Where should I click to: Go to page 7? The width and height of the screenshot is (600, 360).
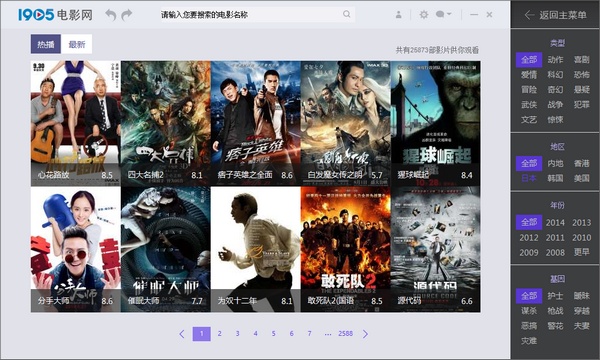coord(310,334)
